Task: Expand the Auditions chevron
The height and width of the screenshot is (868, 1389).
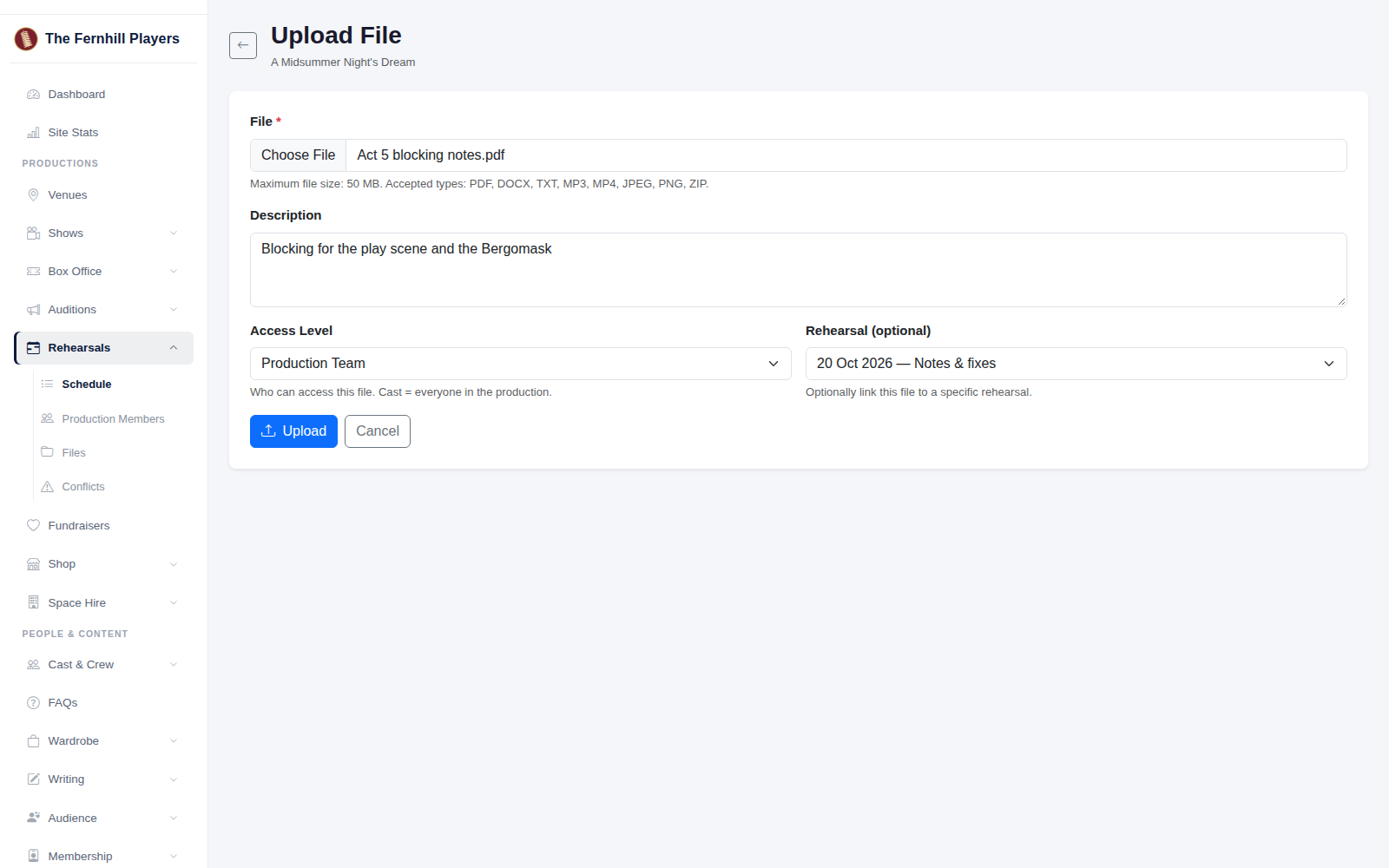Action: (174, 310)
